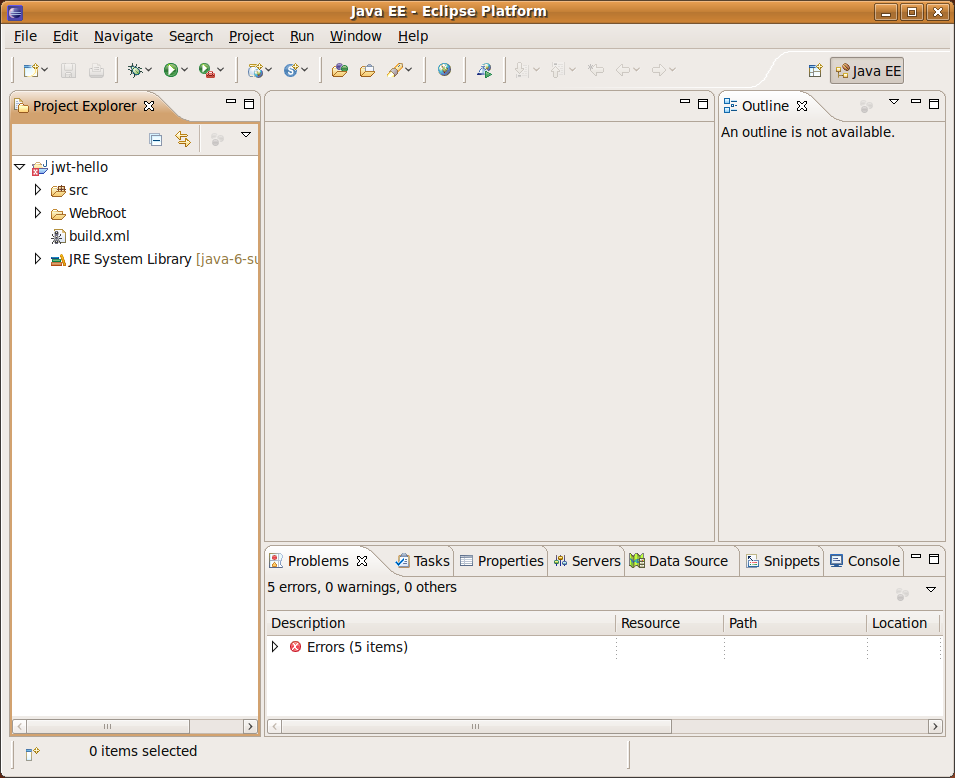Viewport: 955px width, 778px height.
Task: Open the New Web Project dropdown arrow
Action: coord(269,70)
